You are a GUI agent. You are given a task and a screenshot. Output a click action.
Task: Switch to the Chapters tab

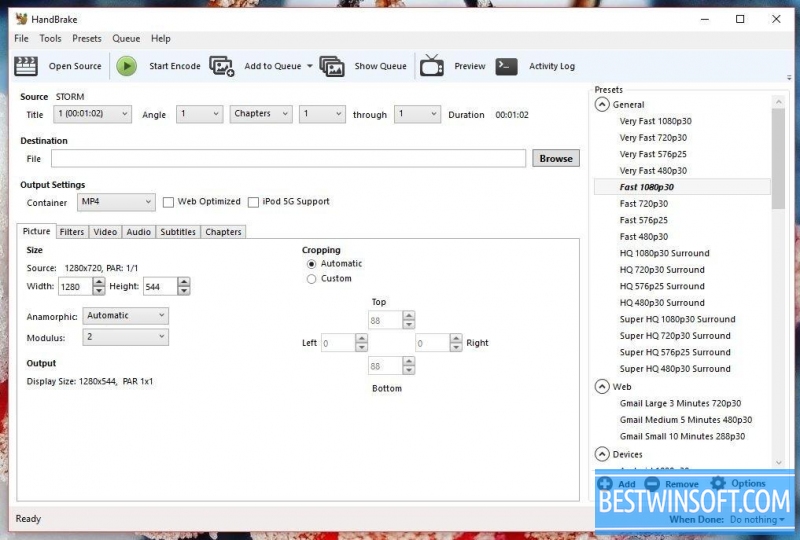click(223, 232)
